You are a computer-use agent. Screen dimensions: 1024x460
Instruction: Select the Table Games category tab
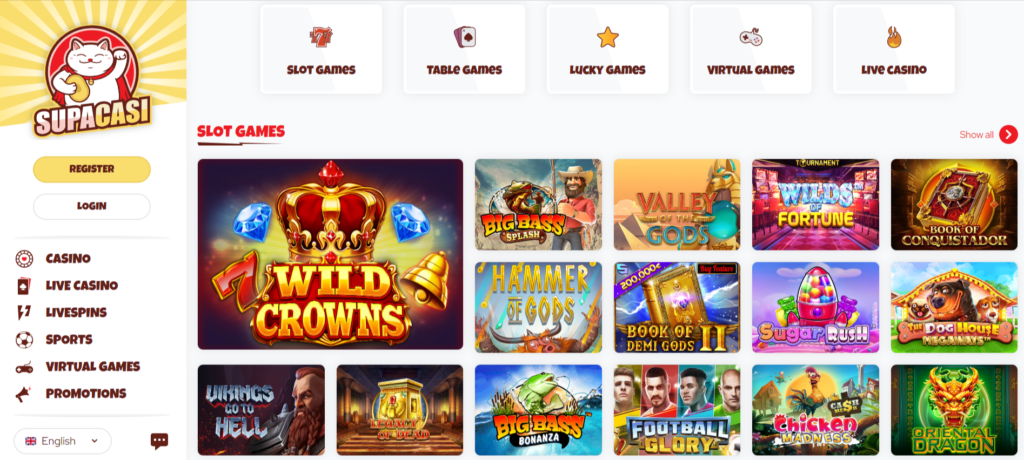click(464, 49)
